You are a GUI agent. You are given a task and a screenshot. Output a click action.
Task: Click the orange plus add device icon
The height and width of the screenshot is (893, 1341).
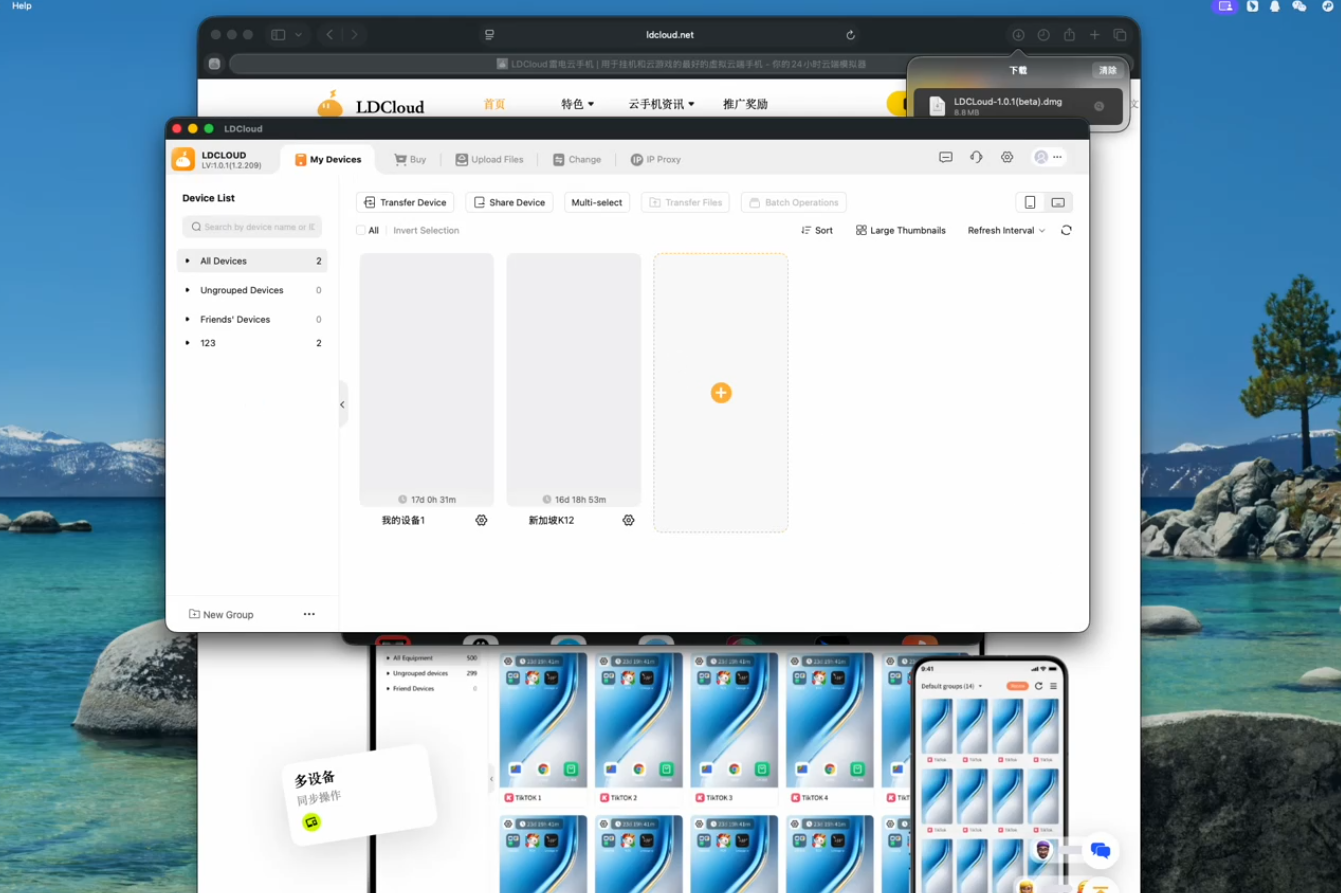point(721,393)
